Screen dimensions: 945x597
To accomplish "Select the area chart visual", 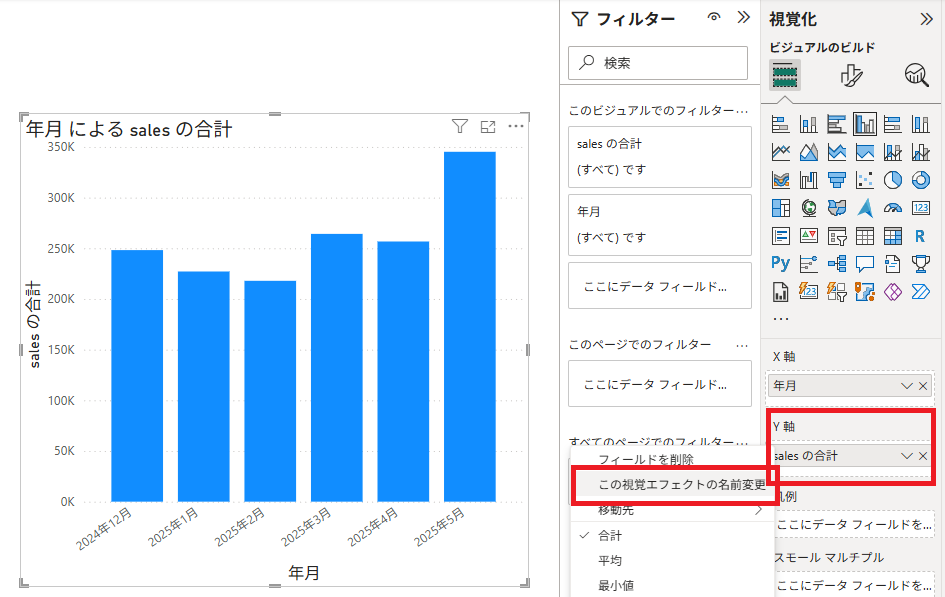I will [x=809, y=152].
